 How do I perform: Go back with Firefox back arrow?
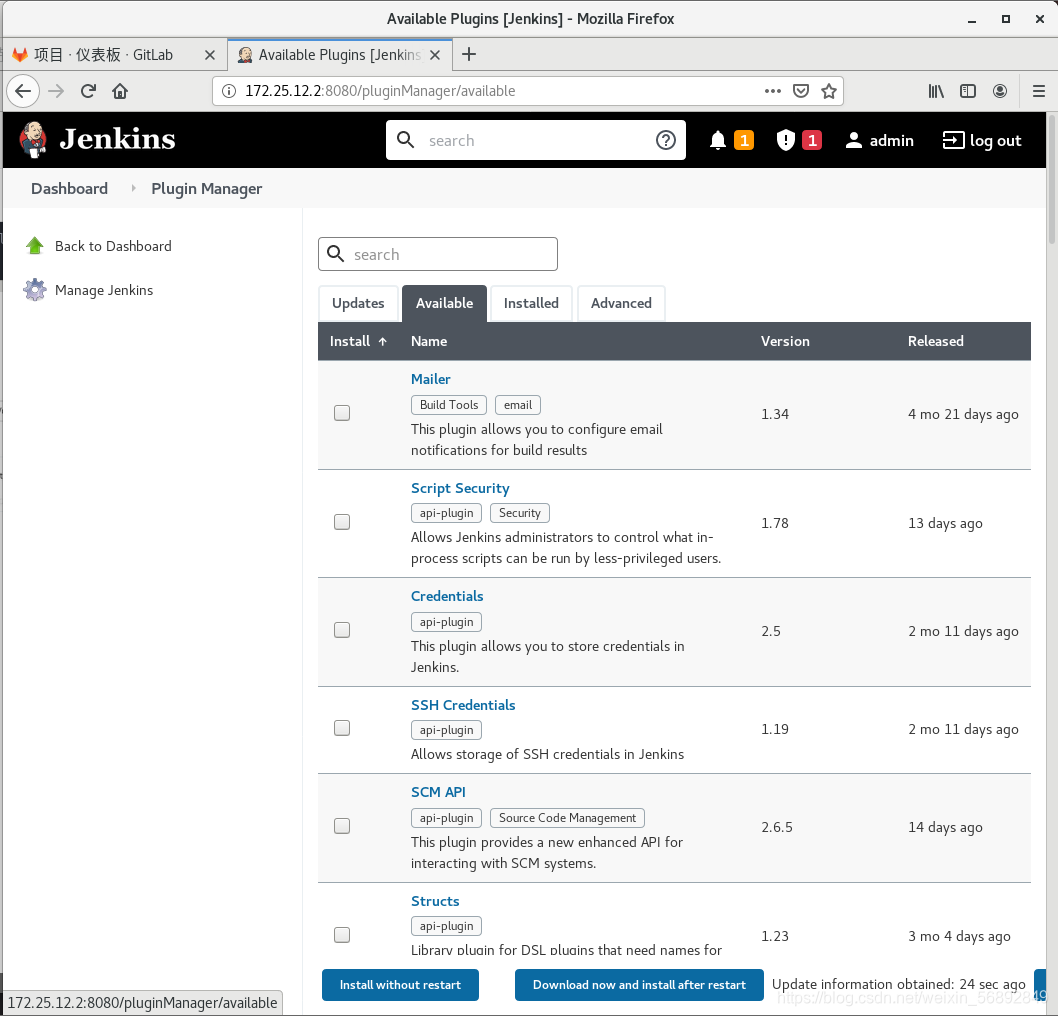click(23, 91)
